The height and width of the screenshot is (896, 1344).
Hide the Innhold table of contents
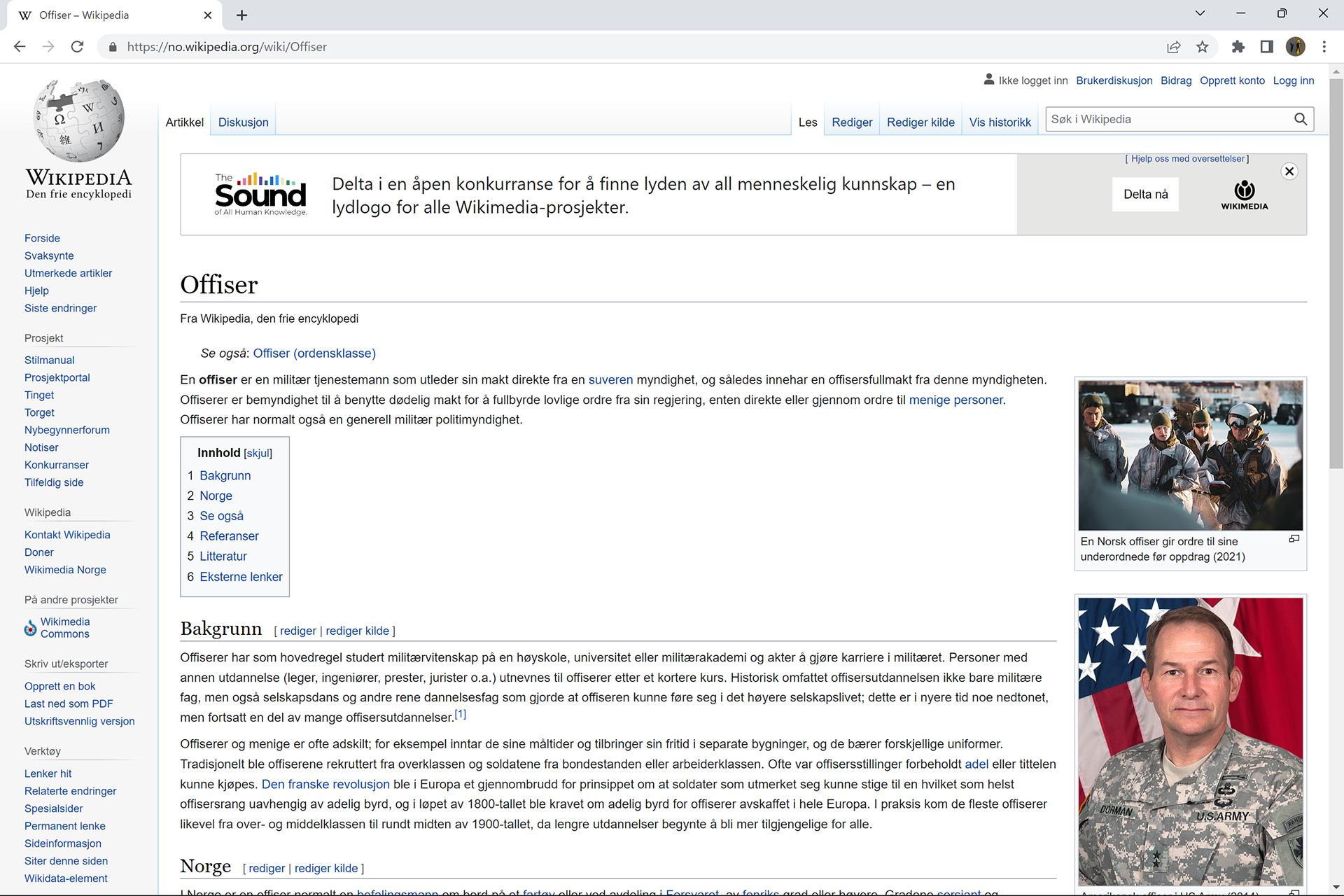pos(258,454)
